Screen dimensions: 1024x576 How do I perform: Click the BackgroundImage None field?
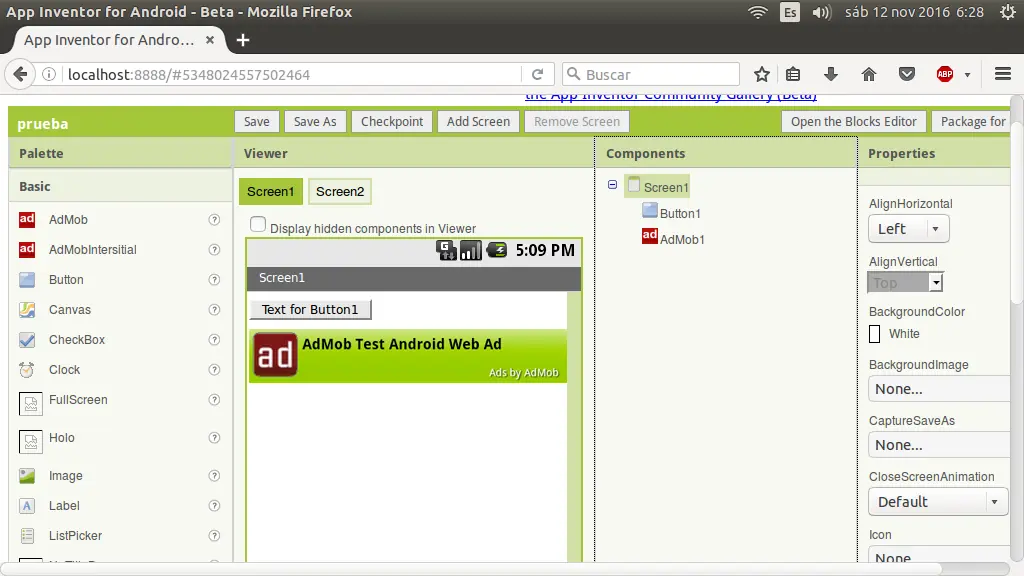(939, 389)
